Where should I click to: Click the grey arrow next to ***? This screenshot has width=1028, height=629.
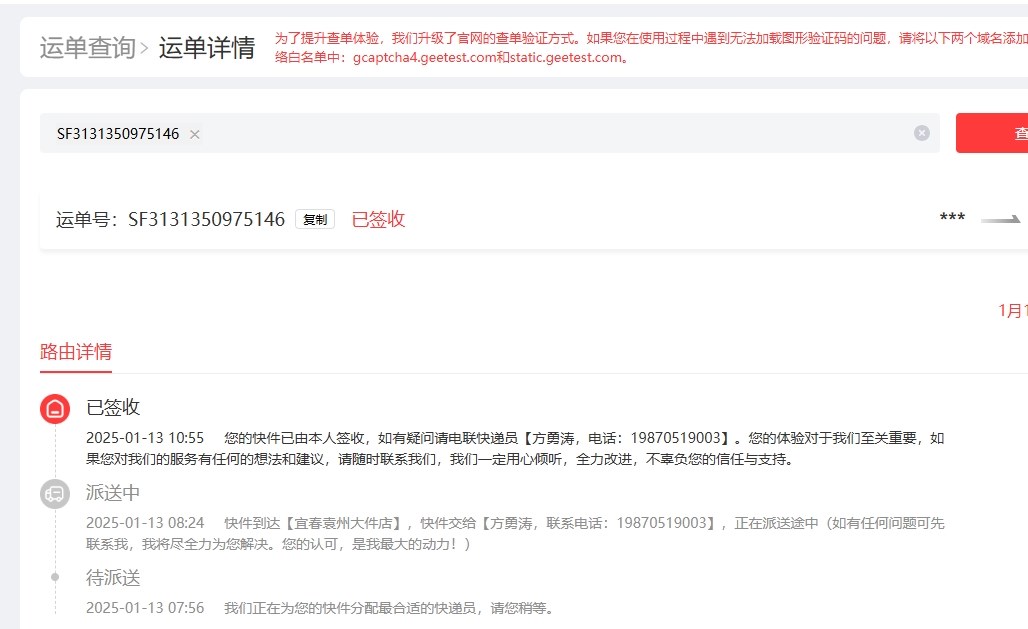click(x=1000, y=220)
